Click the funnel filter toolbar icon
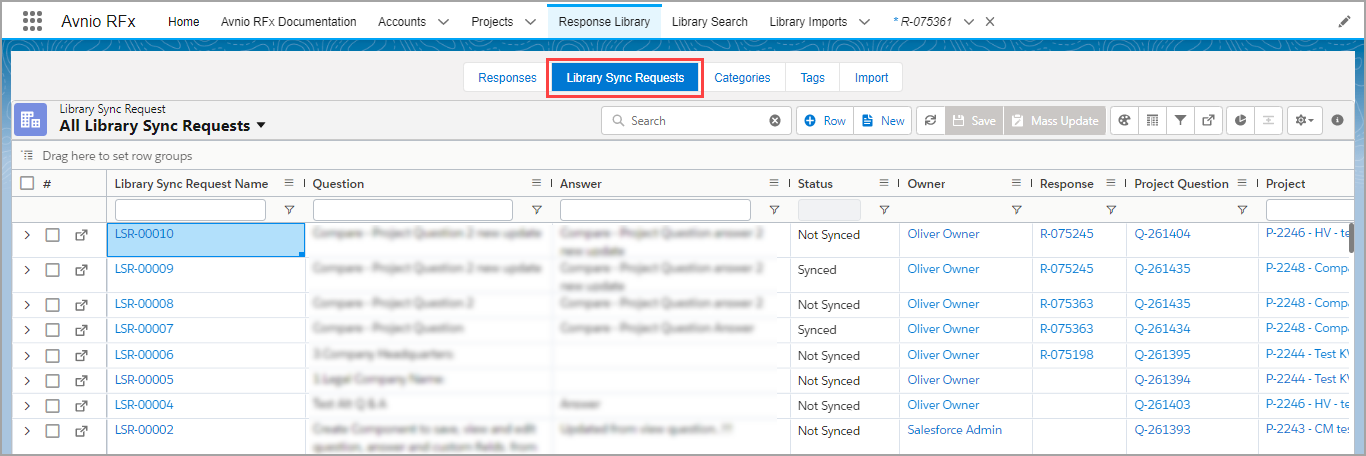Screen dimensions: 1366x456 click(x=1180, y=120)
